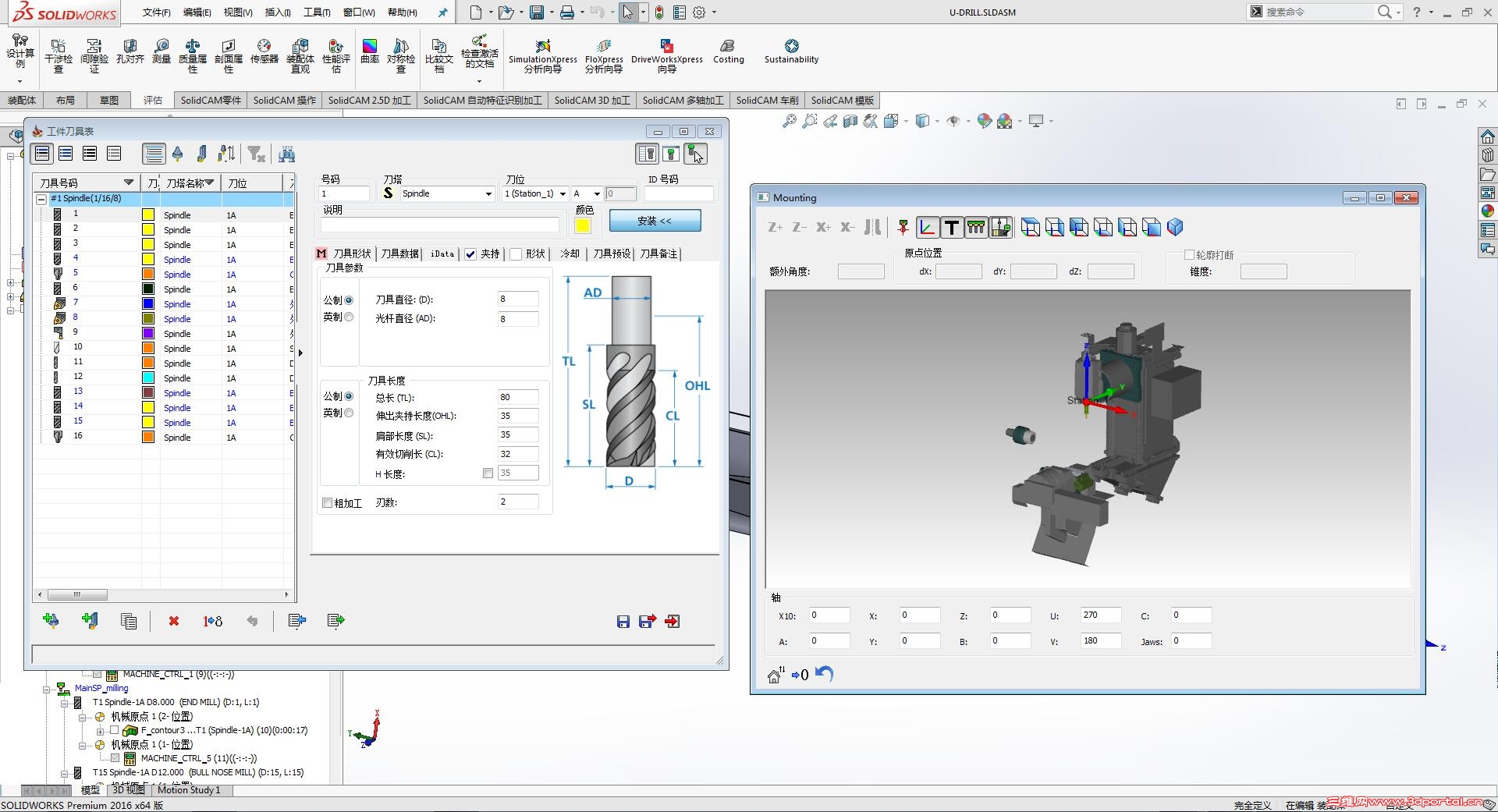Screen dimensions: 1498x812
Task: Select first list view mode icon in tool table
Action: pos(42,154)
